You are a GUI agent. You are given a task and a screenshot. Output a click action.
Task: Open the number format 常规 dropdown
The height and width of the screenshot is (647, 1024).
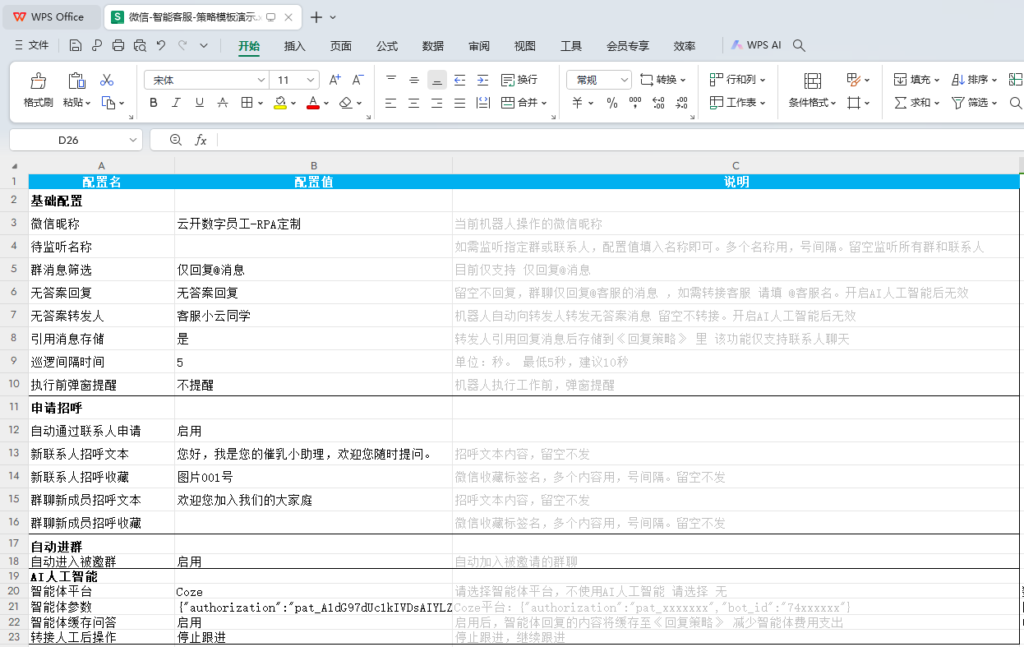tap(624, 80)
